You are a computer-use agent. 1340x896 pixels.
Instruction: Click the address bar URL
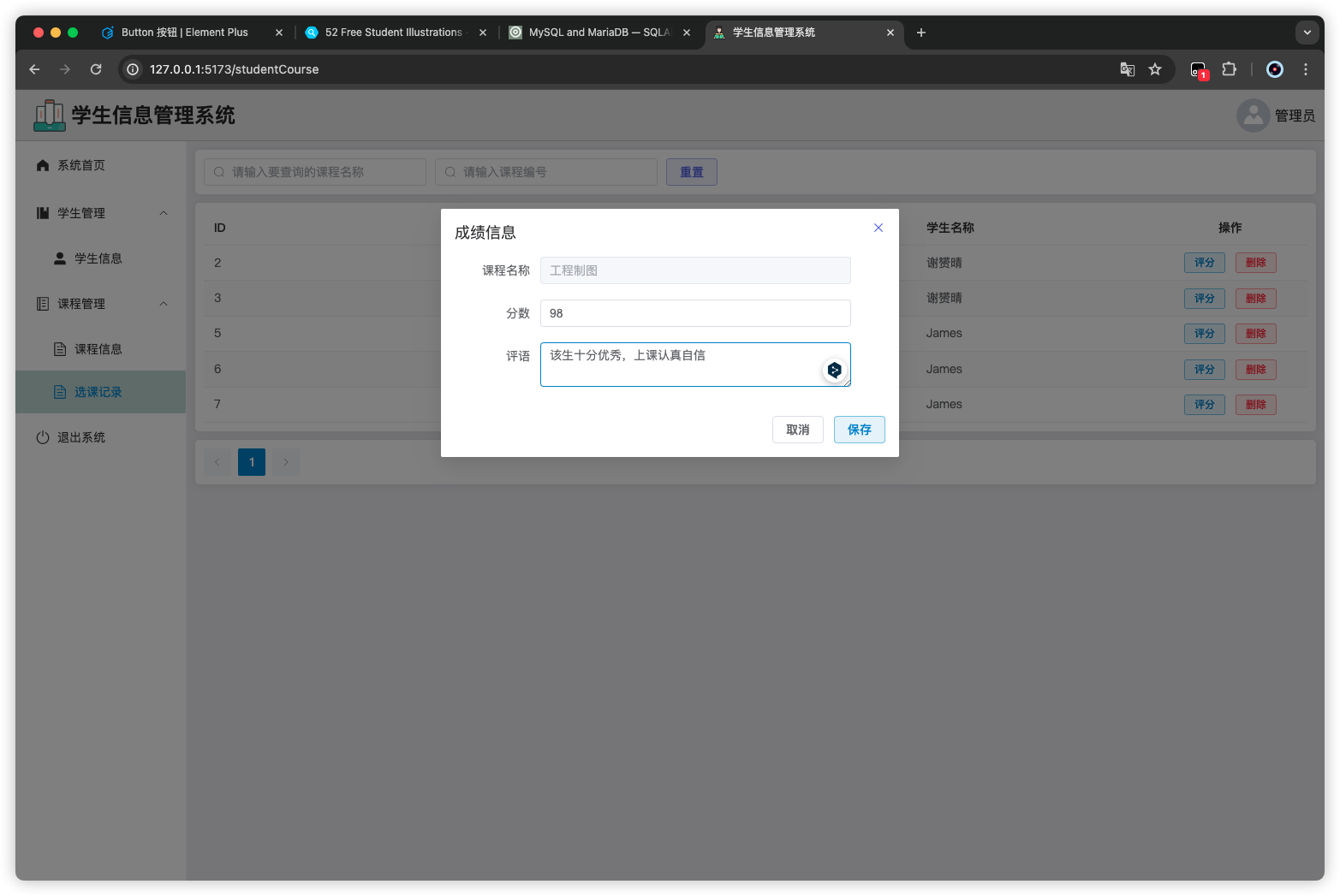pos(234,69)
